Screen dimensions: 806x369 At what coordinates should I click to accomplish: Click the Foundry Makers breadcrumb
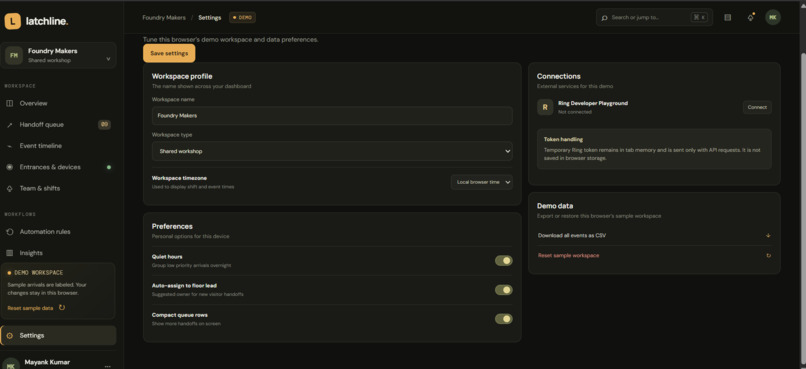[164, 17]
